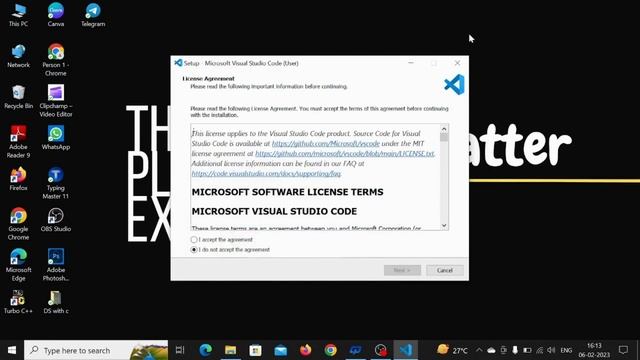The image size is (640, 360).
Task: Select the Firefox desktop shortcut
Action: (x=18, y=179)
